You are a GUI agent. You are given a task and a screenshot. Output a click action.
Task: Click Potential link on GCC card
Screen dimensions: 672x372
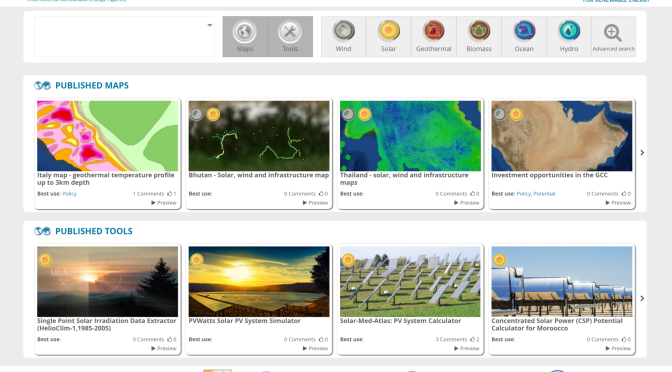pyautogui.click(x=544, y=194)
